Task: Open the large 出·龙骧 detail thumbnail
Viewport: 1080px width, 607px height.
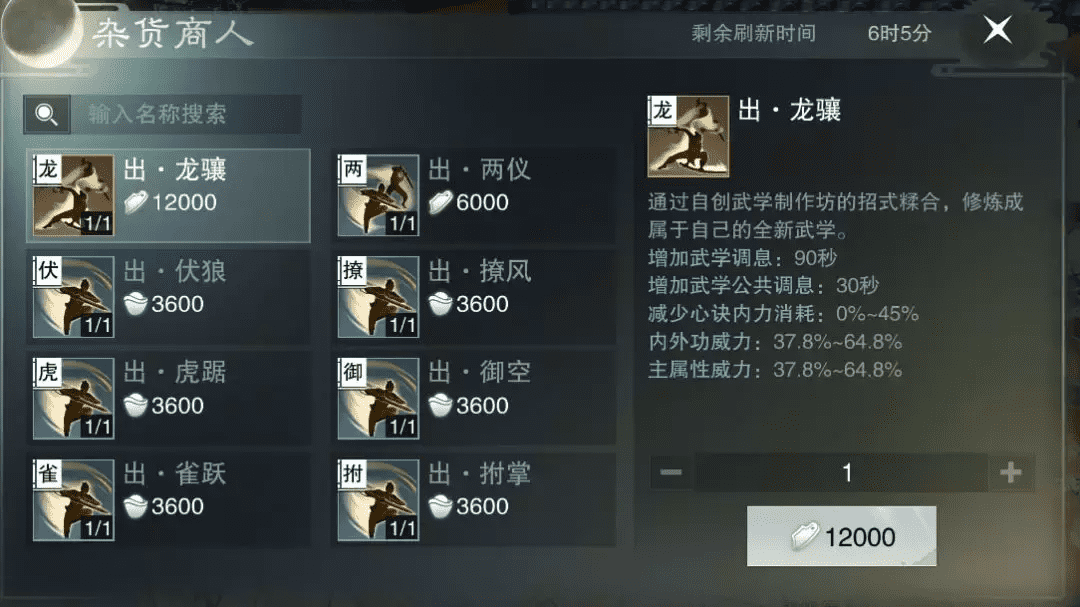Action: pos(688,136)
